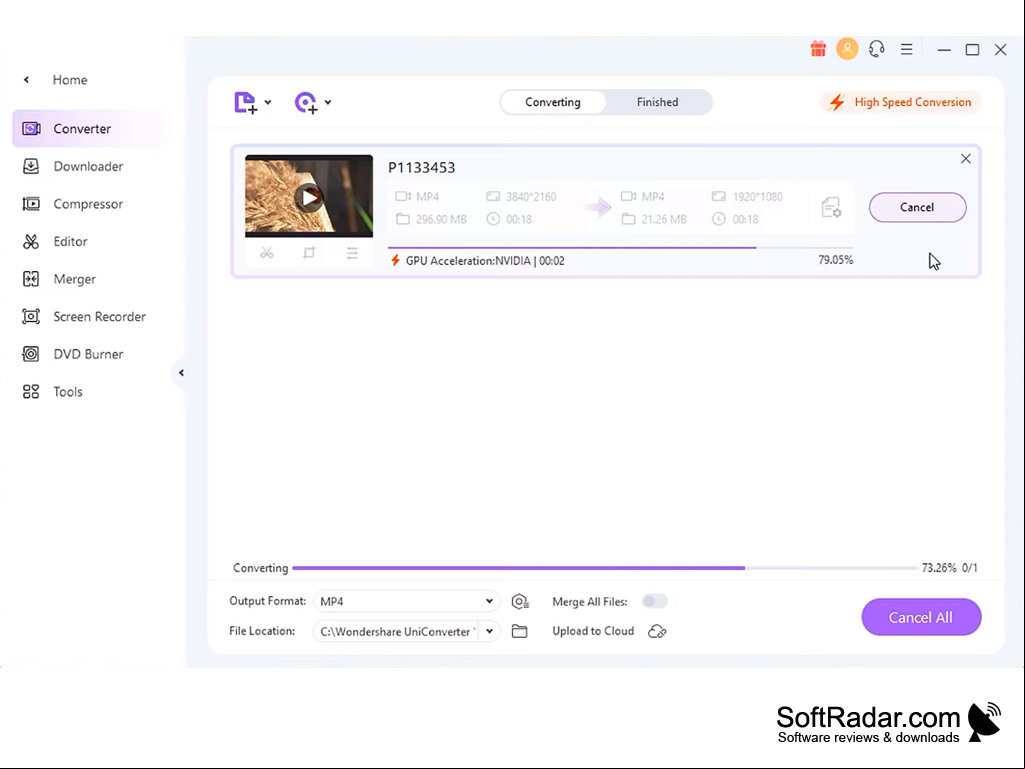Click the target size 21.26 MB
Image resolution: width=1025 pixels, height=769 pixels.
click(x=664, y=219)
